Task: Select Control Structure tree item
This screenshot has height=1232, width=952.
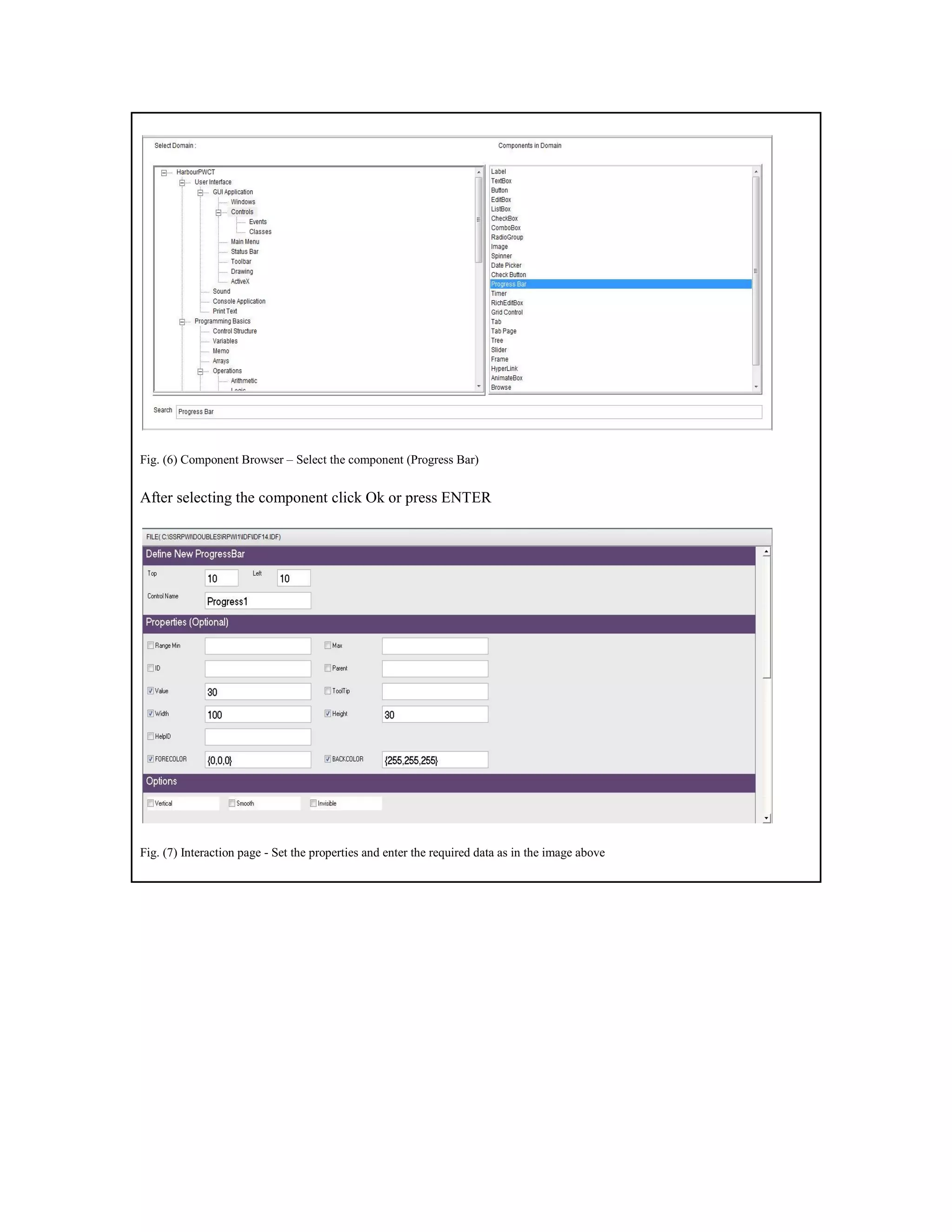Action: tap(235, 331)
